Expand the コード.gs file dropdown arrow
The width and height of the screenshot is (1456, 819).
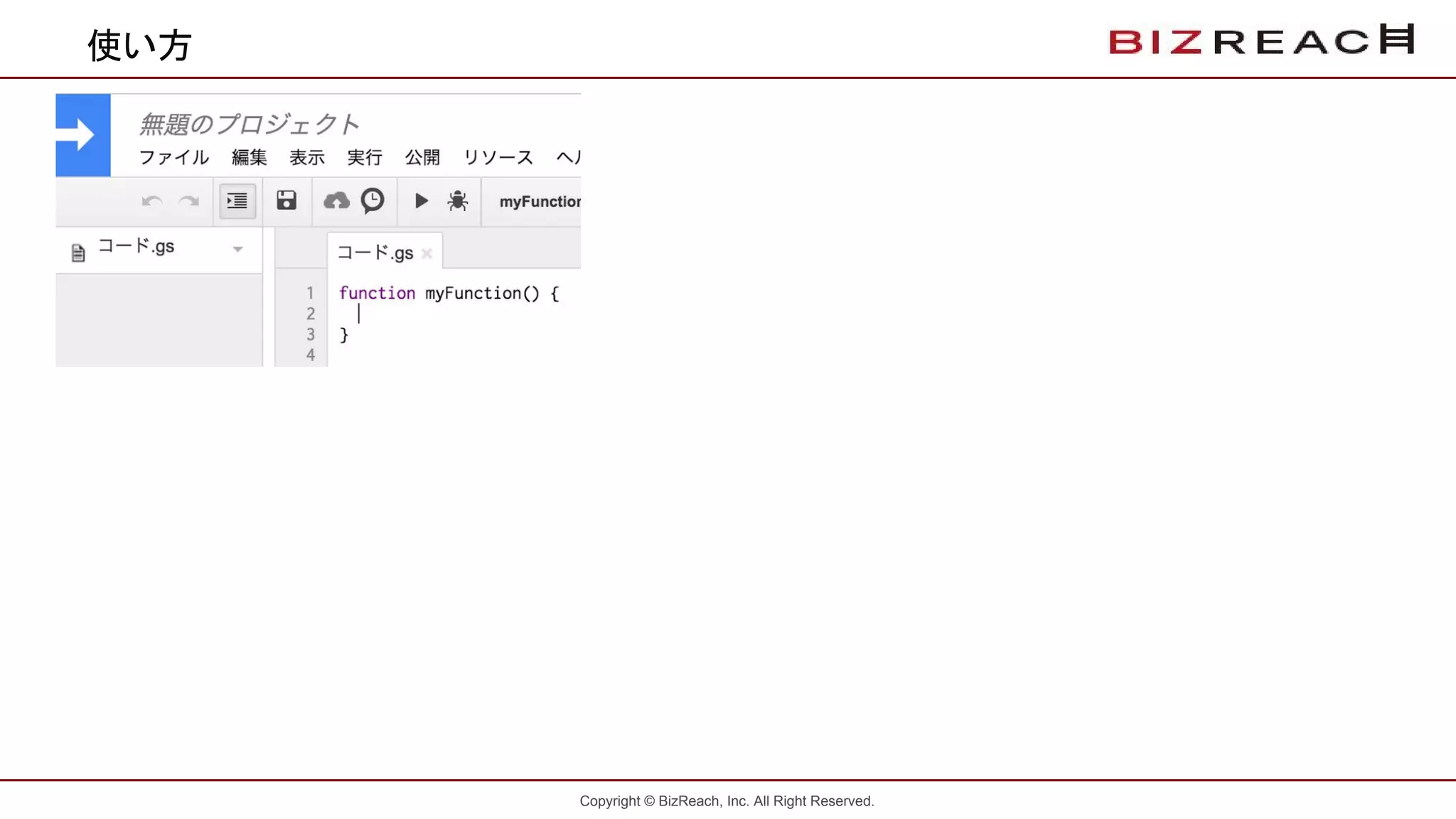[x=238, y=250]
